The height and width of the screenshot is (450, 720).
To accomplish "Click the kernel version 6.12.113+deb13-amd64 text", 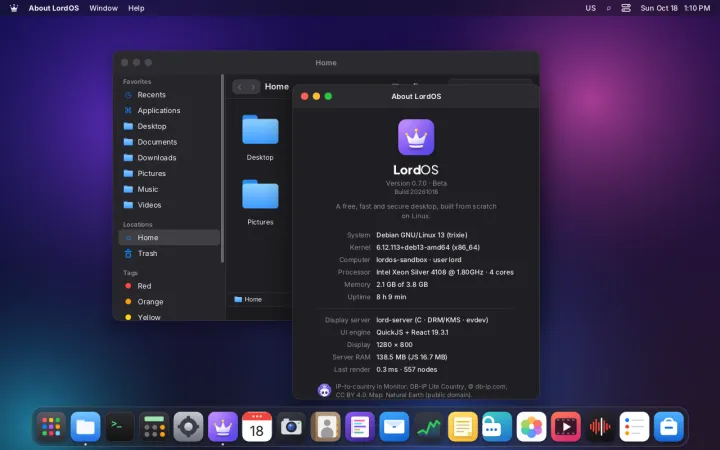I will 427,247.
